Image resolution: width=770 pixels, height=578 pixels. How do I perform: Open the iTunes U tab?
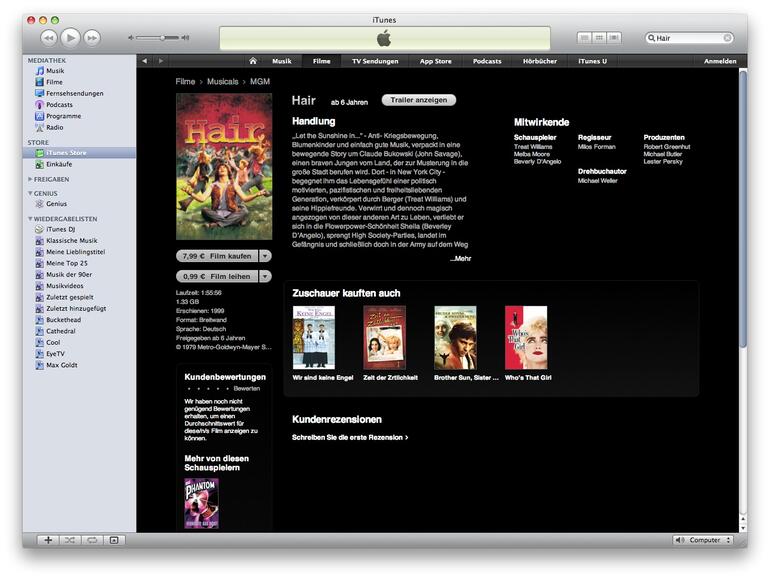pos(593,61)
